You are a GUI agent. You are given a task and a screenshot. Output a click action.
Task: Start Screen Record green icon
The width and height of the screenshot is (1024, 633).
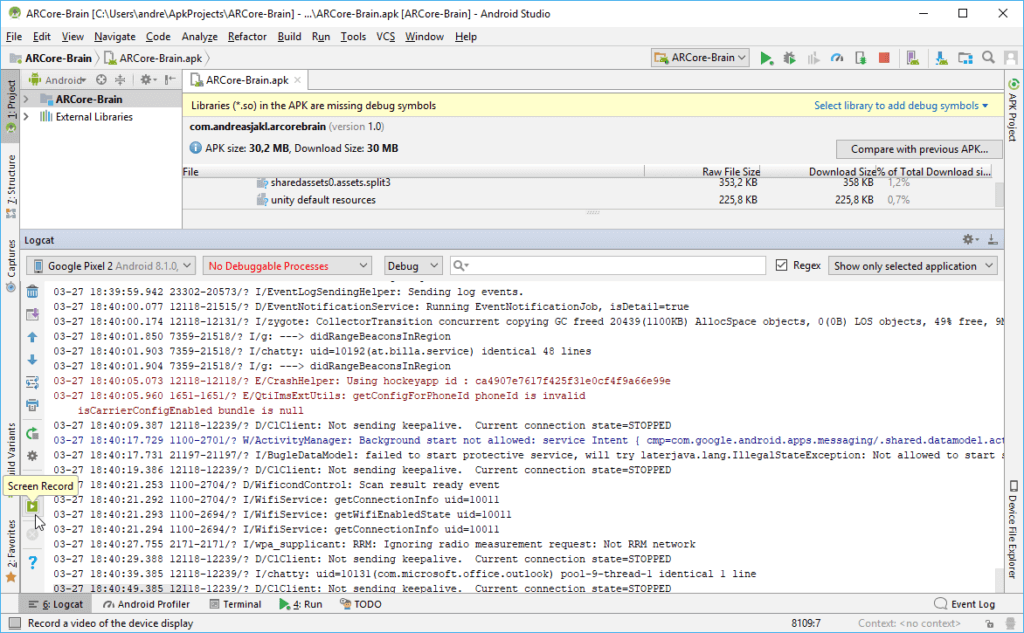click(32, 506)
